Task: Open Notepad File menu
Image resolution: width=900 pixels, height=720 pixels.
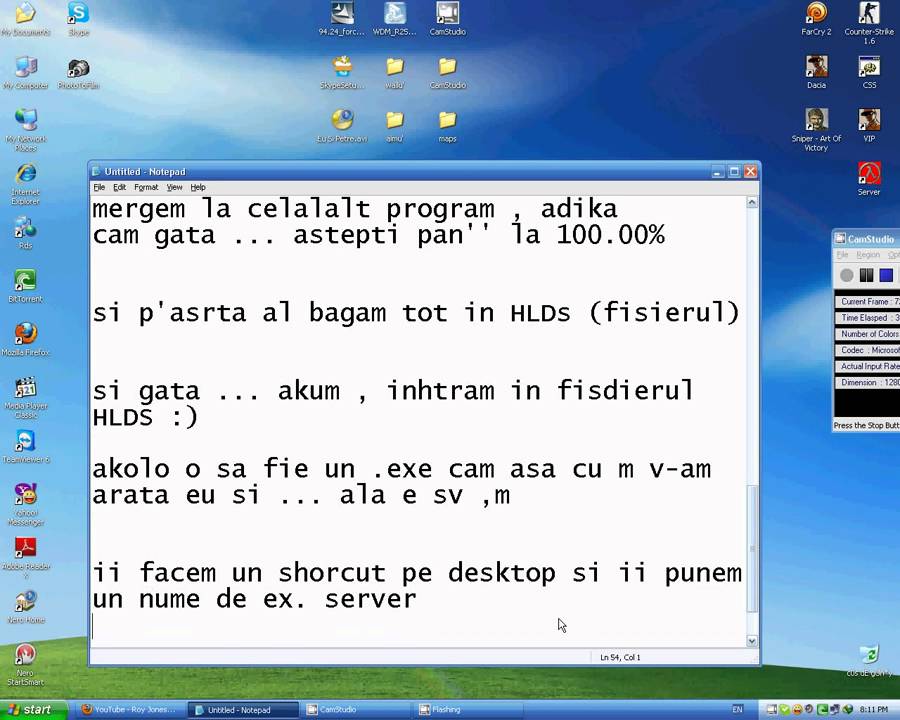Action: (99, 187)
